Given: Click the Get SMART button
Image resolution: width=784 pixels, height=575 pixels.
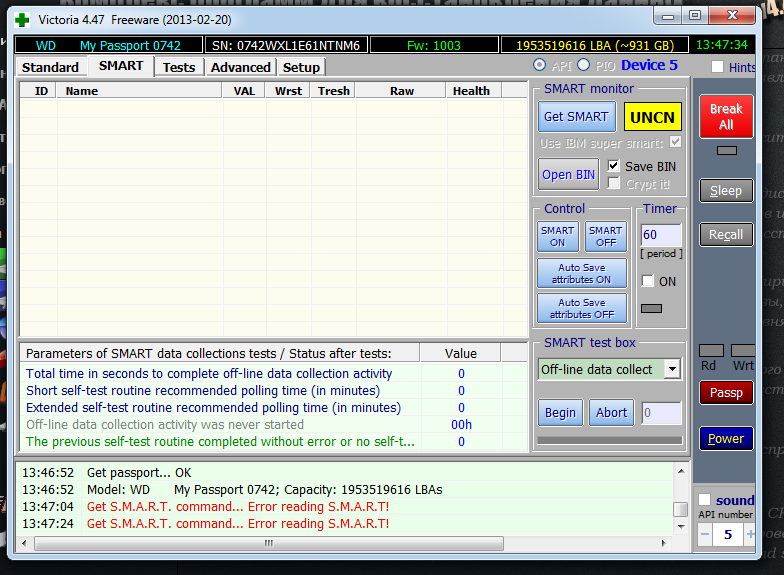Looking at the screenshot, I should pyautogui.click(x=576, y=117).
